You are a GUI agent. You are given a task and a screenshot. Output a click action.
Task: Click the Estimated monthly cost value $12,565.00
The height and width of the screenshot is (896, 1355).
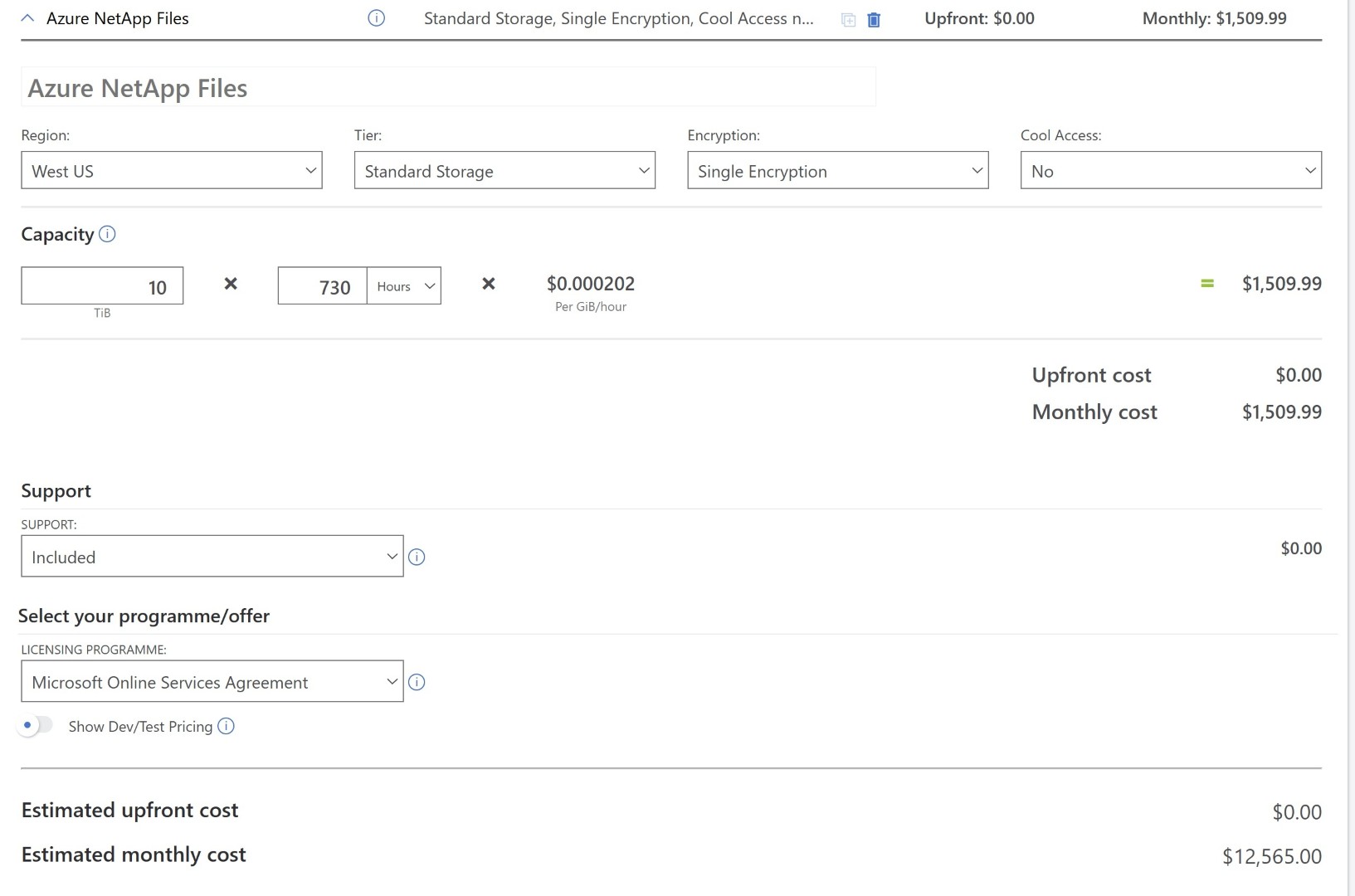1271,856
